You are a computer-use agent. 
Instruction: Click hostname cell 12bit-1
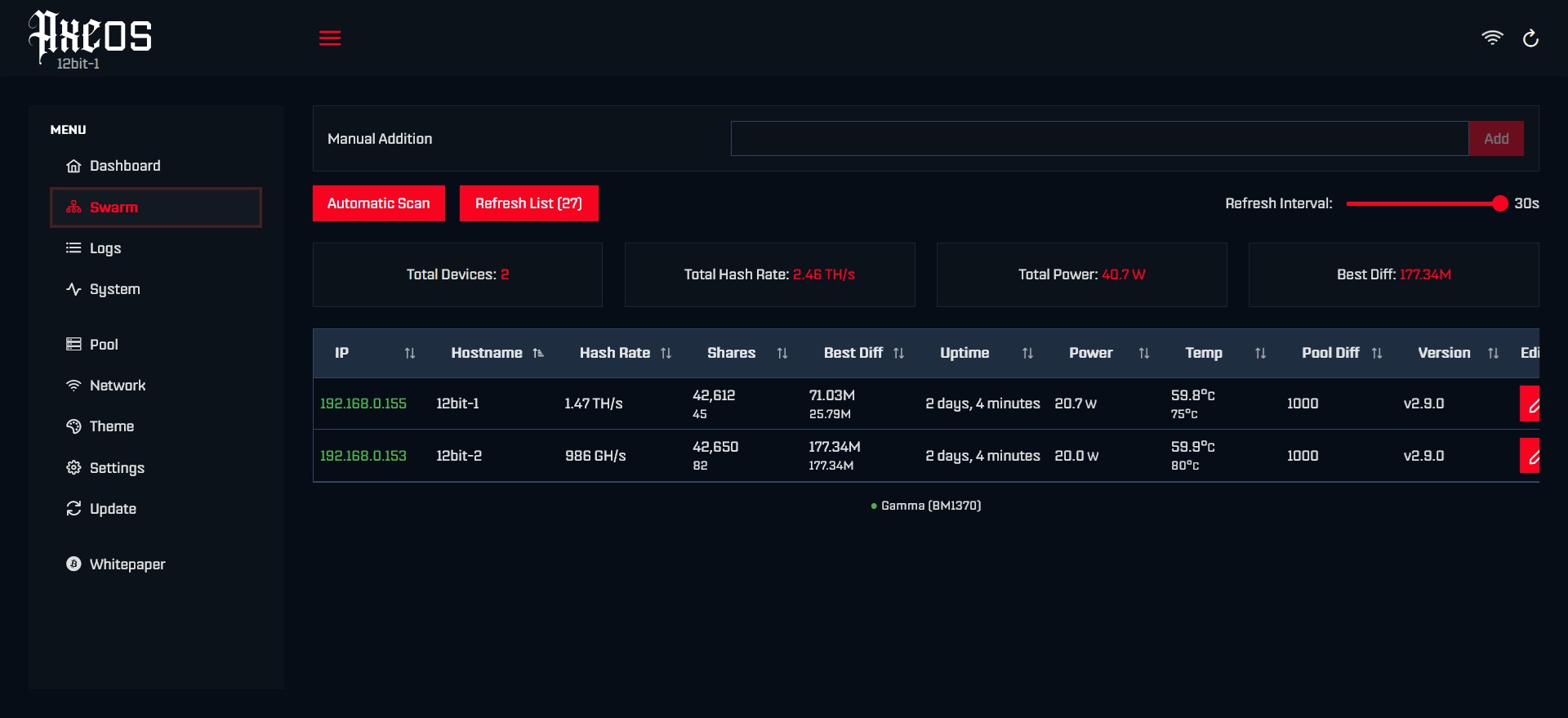(x=457, y=404)
